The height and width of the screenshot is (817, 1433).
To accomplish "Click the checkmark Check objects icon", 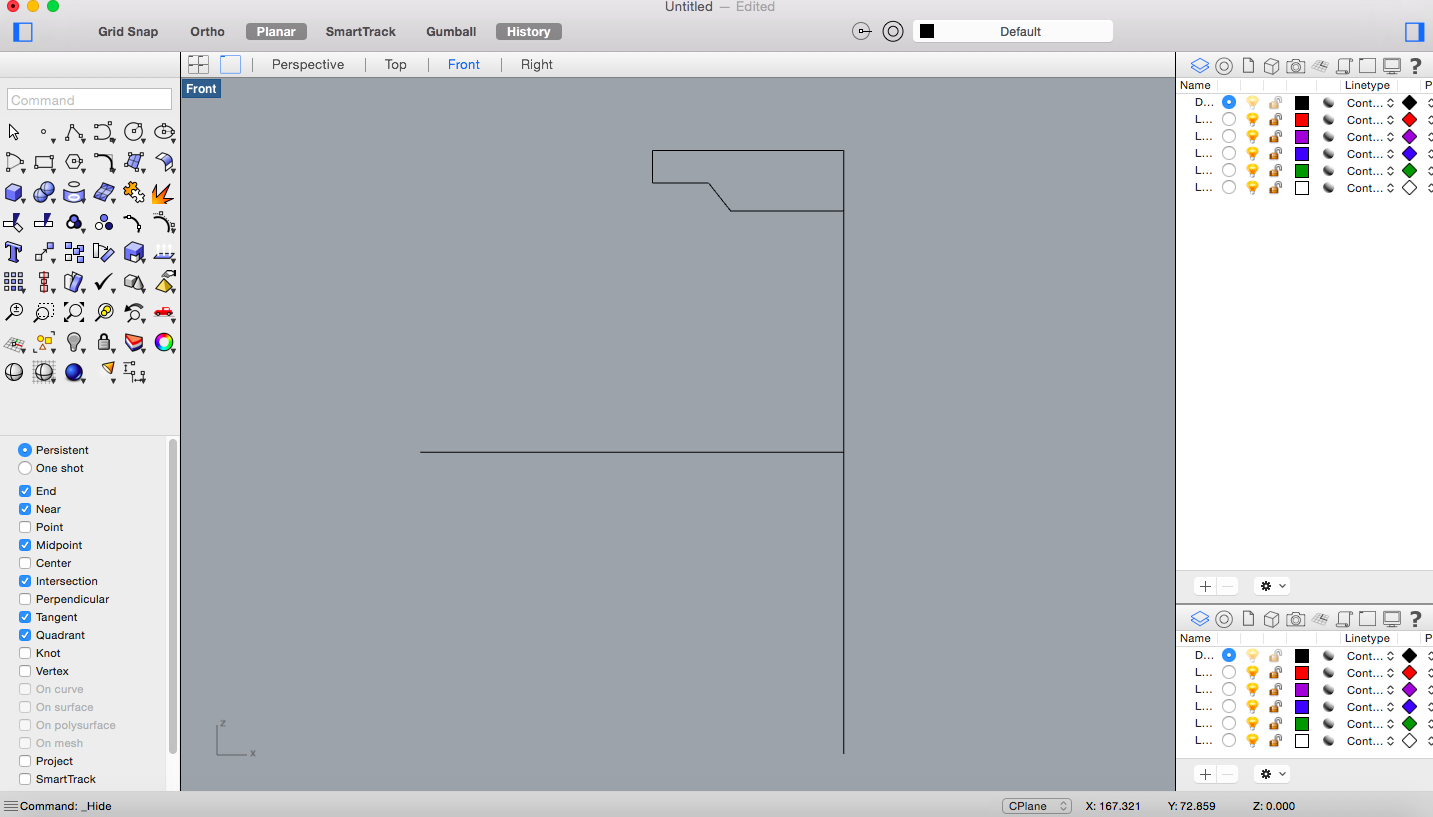I will [104, 282].
